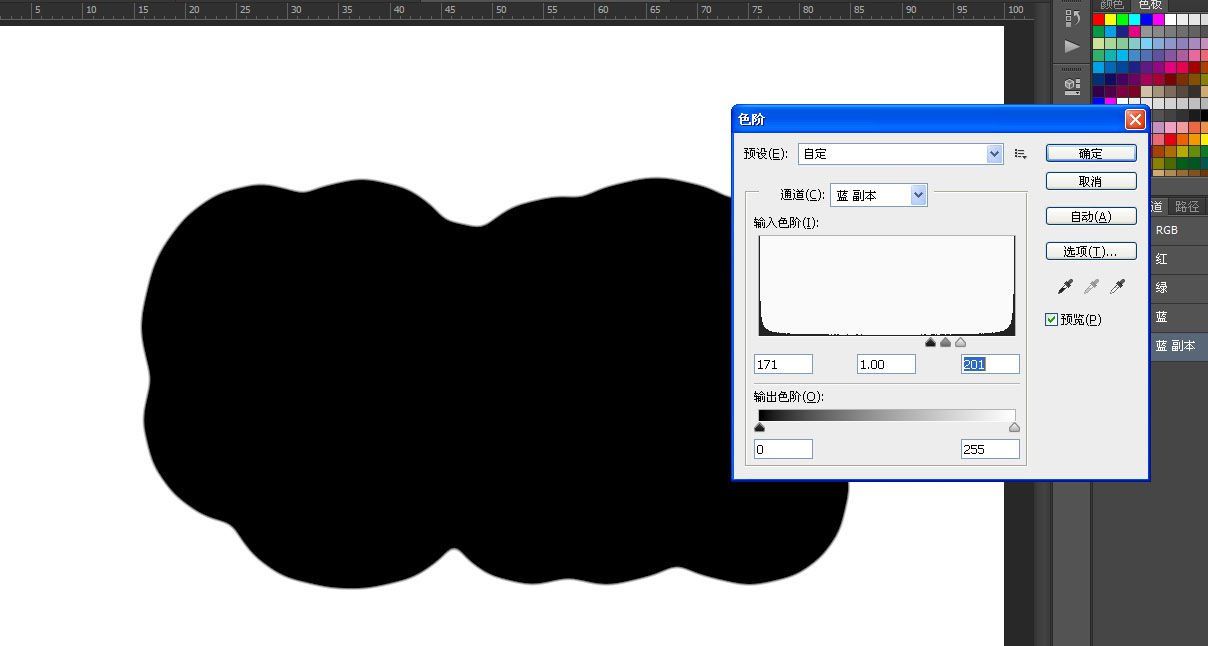Pick the gray point eyedropper in Levels
This screenshot has height=646, width=1208.
(x=1092, y=287)
